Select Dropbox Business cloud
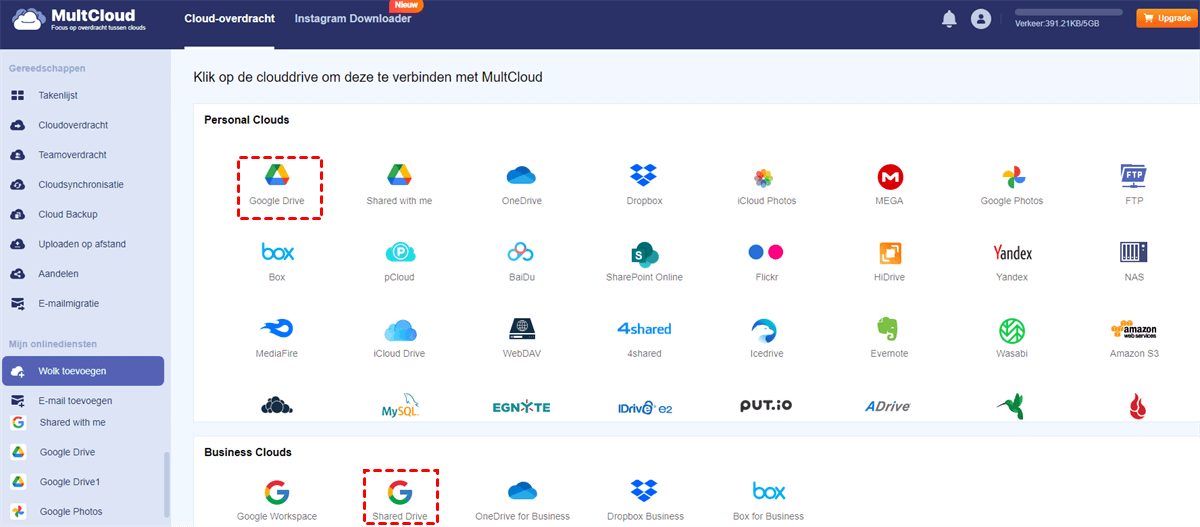Image resolution: width=1200 pixels, height=527 pixels. point(644,500)
